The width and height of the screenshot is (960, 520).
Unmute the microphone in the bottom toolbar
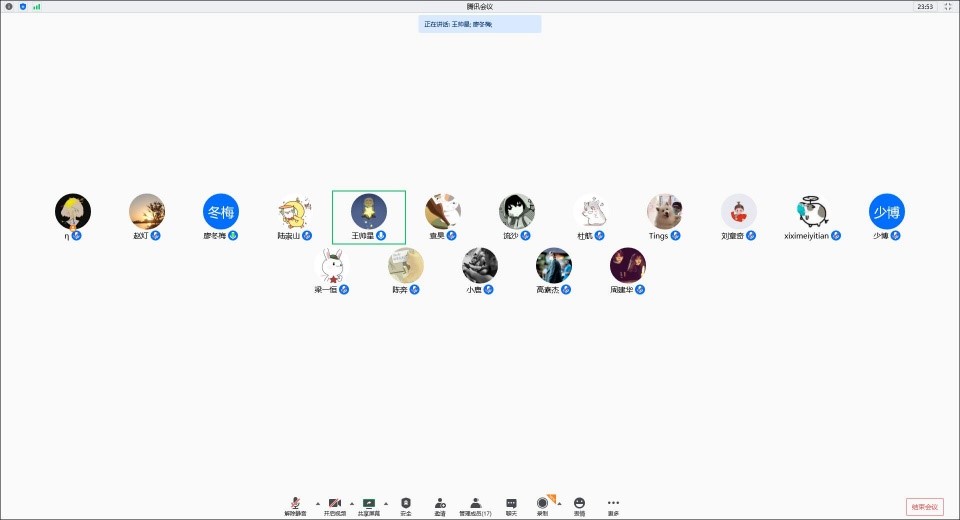pos(295,504)
